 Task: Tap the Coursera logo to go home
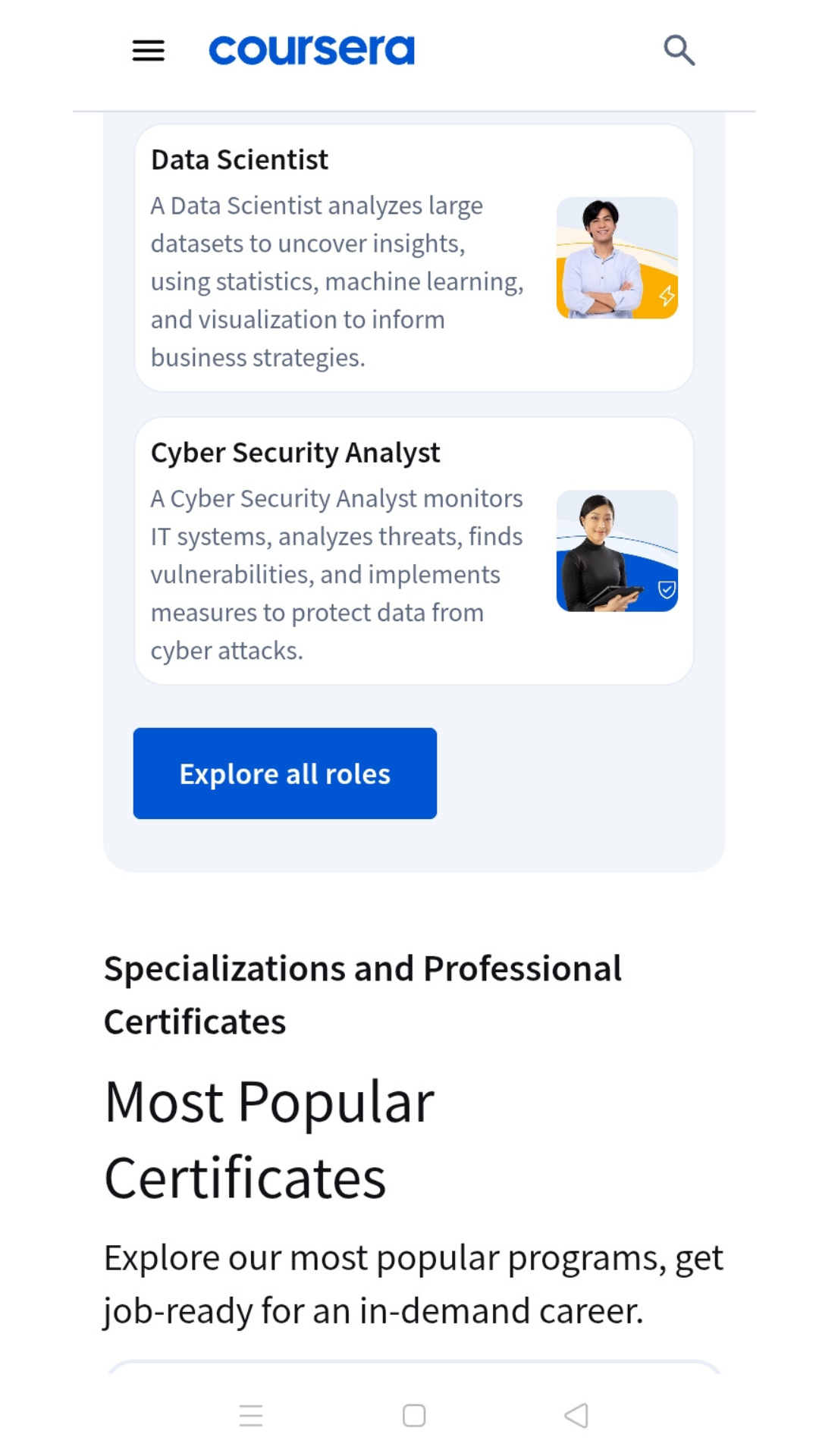coord(312,49)
